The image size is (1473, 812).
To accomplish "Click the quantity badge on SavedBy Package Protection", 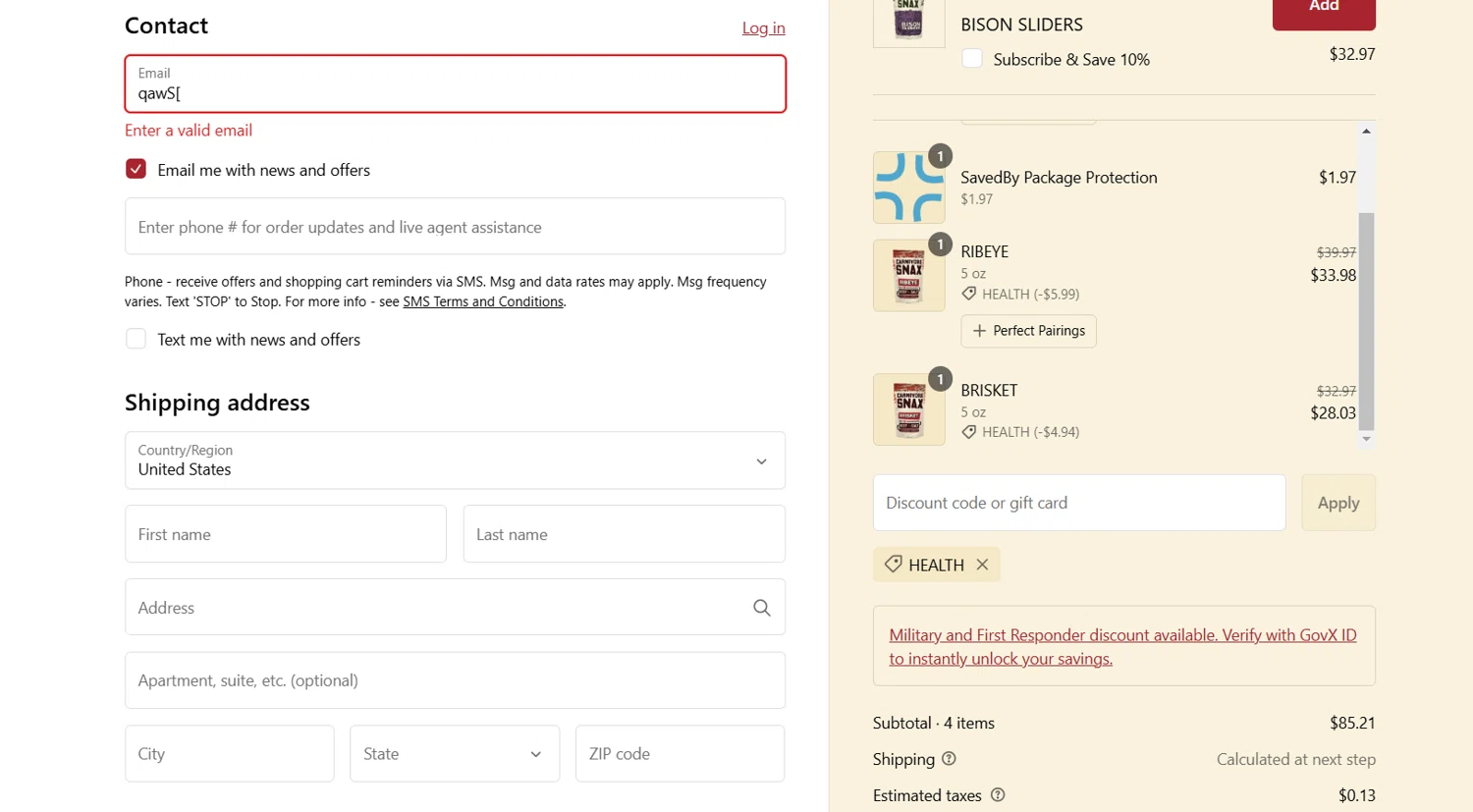I will [940, 156].
